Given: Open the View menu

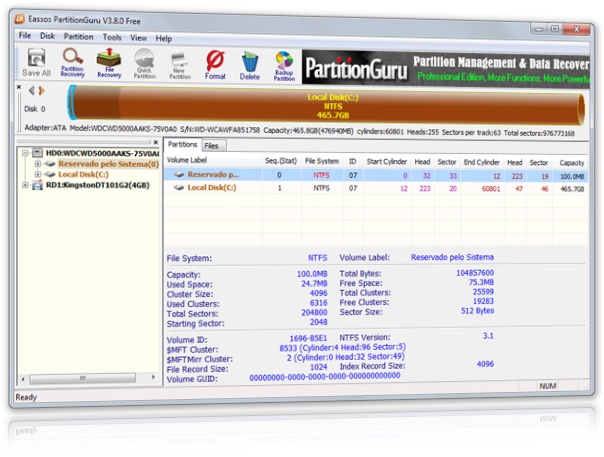Looking at the screenshot, I should click(x=138, y=38).
